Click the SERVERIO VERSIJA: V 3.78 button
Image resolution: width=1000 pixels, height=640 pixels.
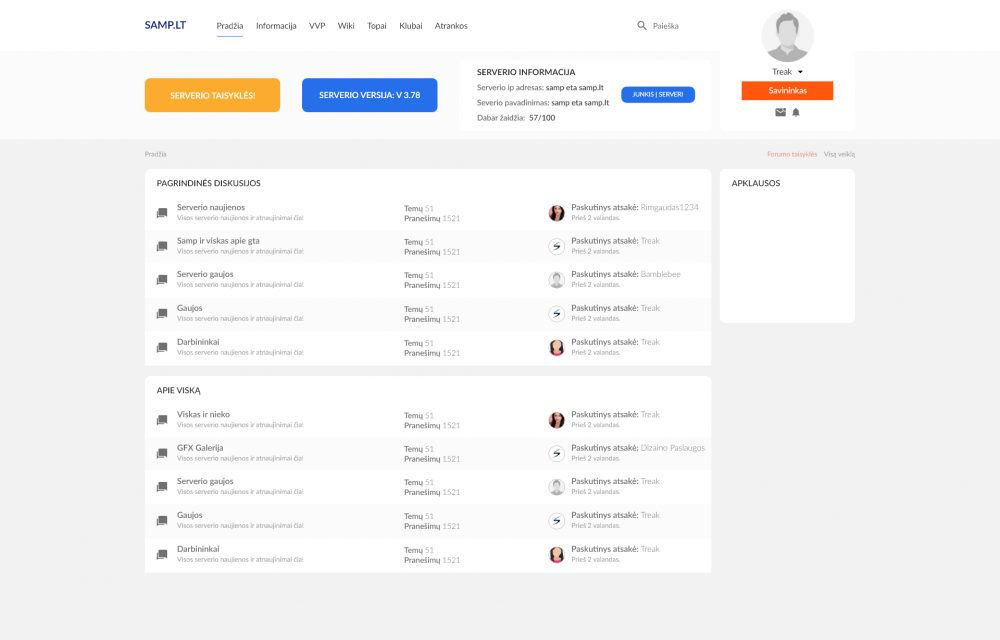point(370,95)
